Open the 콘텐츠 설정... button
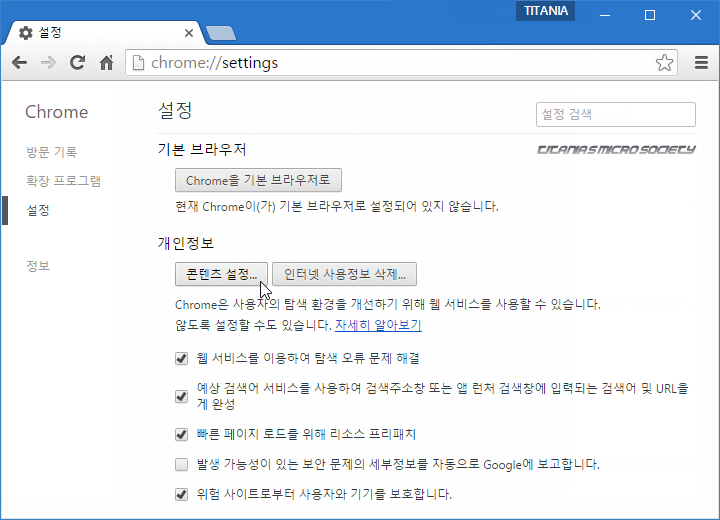720x520 pixels. (221, 274)
